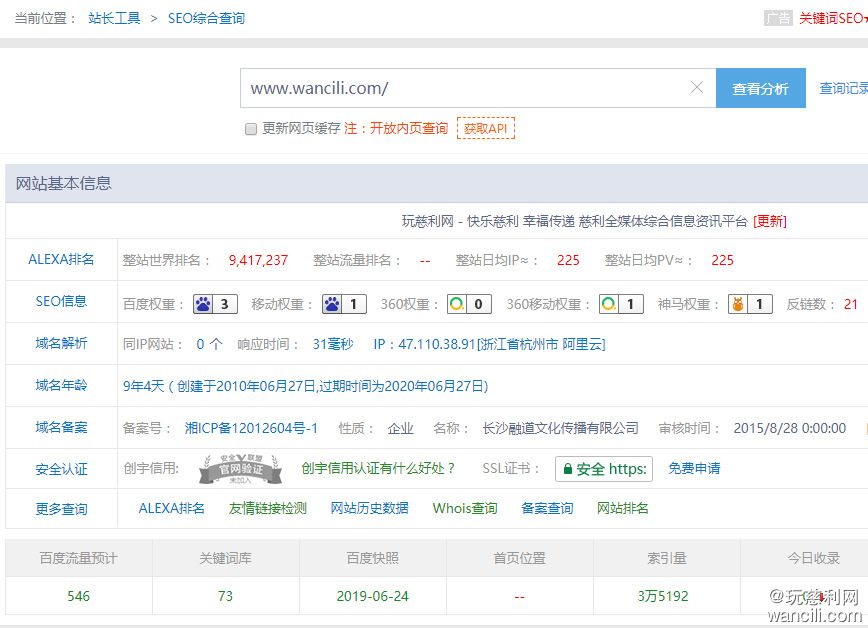868x628 pixels.
Task: Open the 备案查询 link
Action: 547,508
